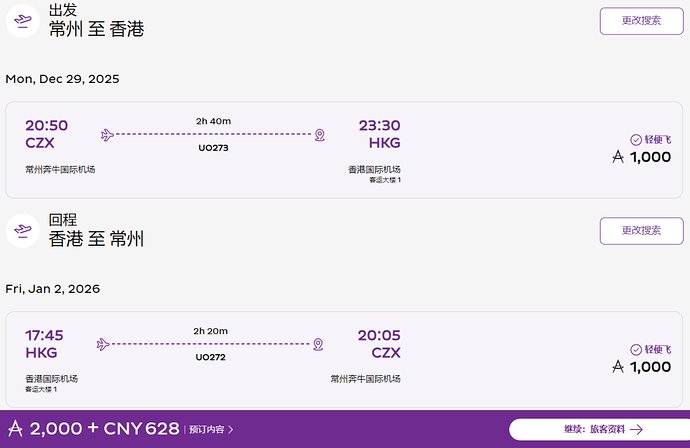Click the 更改搜索 button for 常州 至 香港
The height and width of the screenshot is (448, 690).
[641, 21]
